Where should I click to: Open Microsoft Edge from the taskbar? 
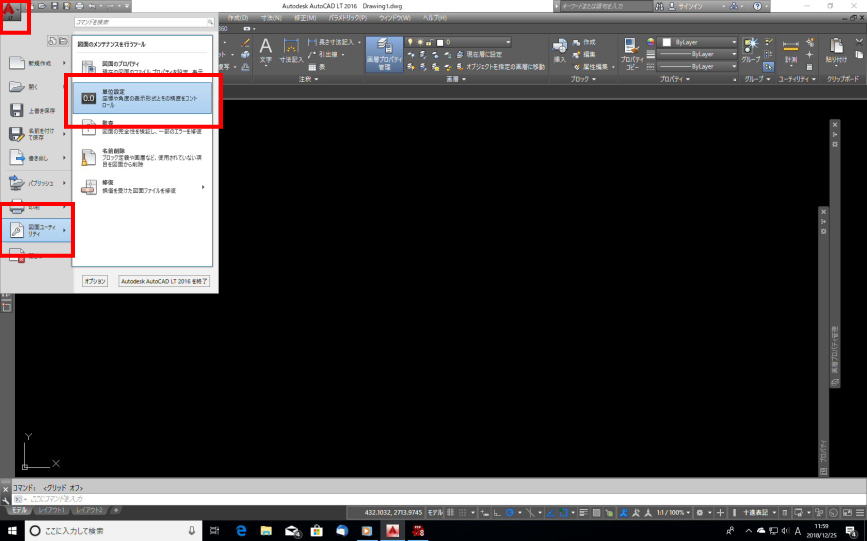(241, 530)
